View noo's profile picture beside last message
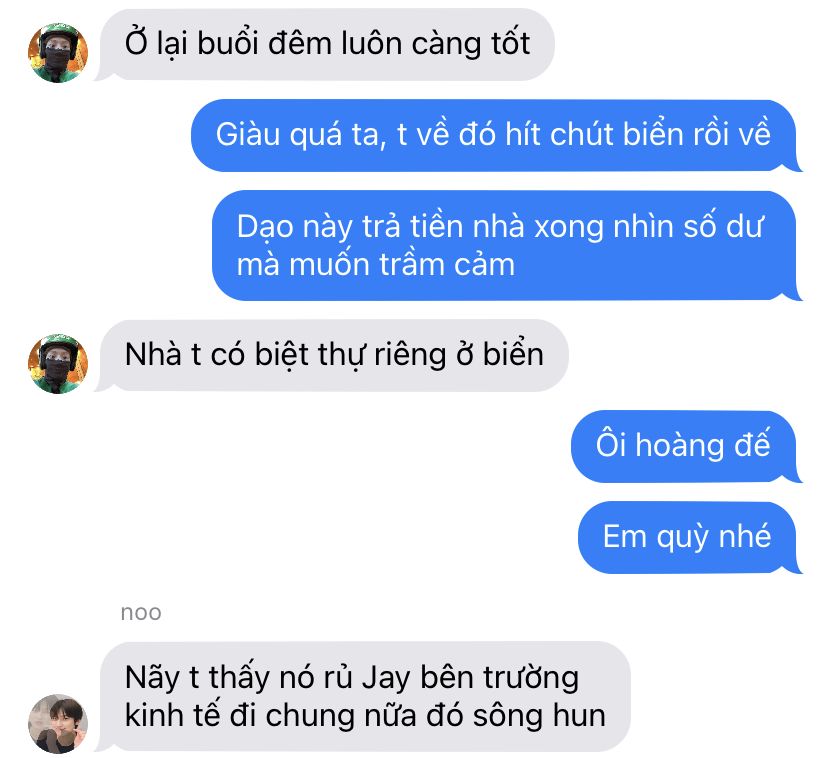 pyautogui.click(x=58, y=723)
